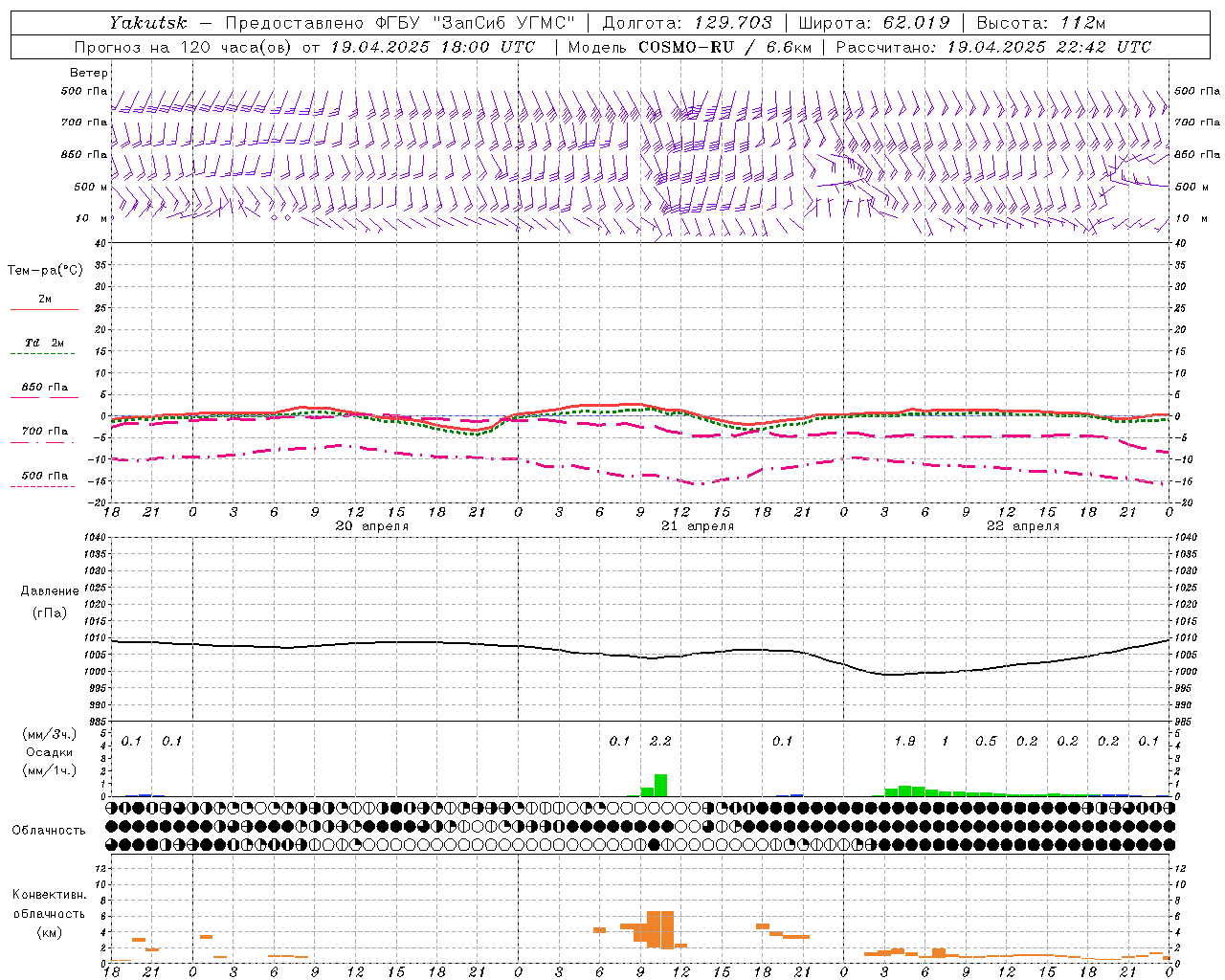The image size is (1225, 980).
Task: Click the '0.5' precipitation amount value
Action: [x=986, y=742]
